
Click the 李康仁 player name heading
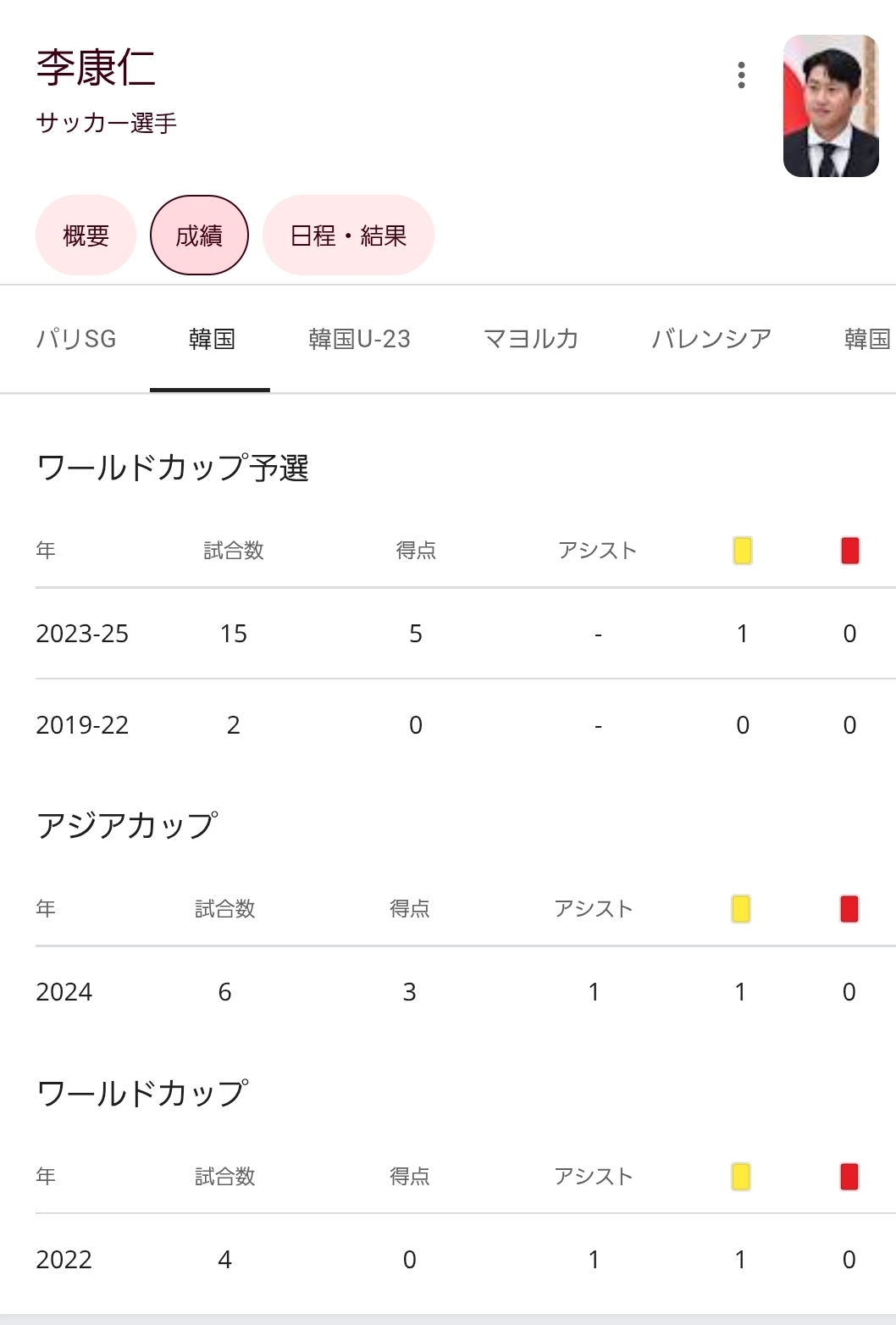pos(96,68)
